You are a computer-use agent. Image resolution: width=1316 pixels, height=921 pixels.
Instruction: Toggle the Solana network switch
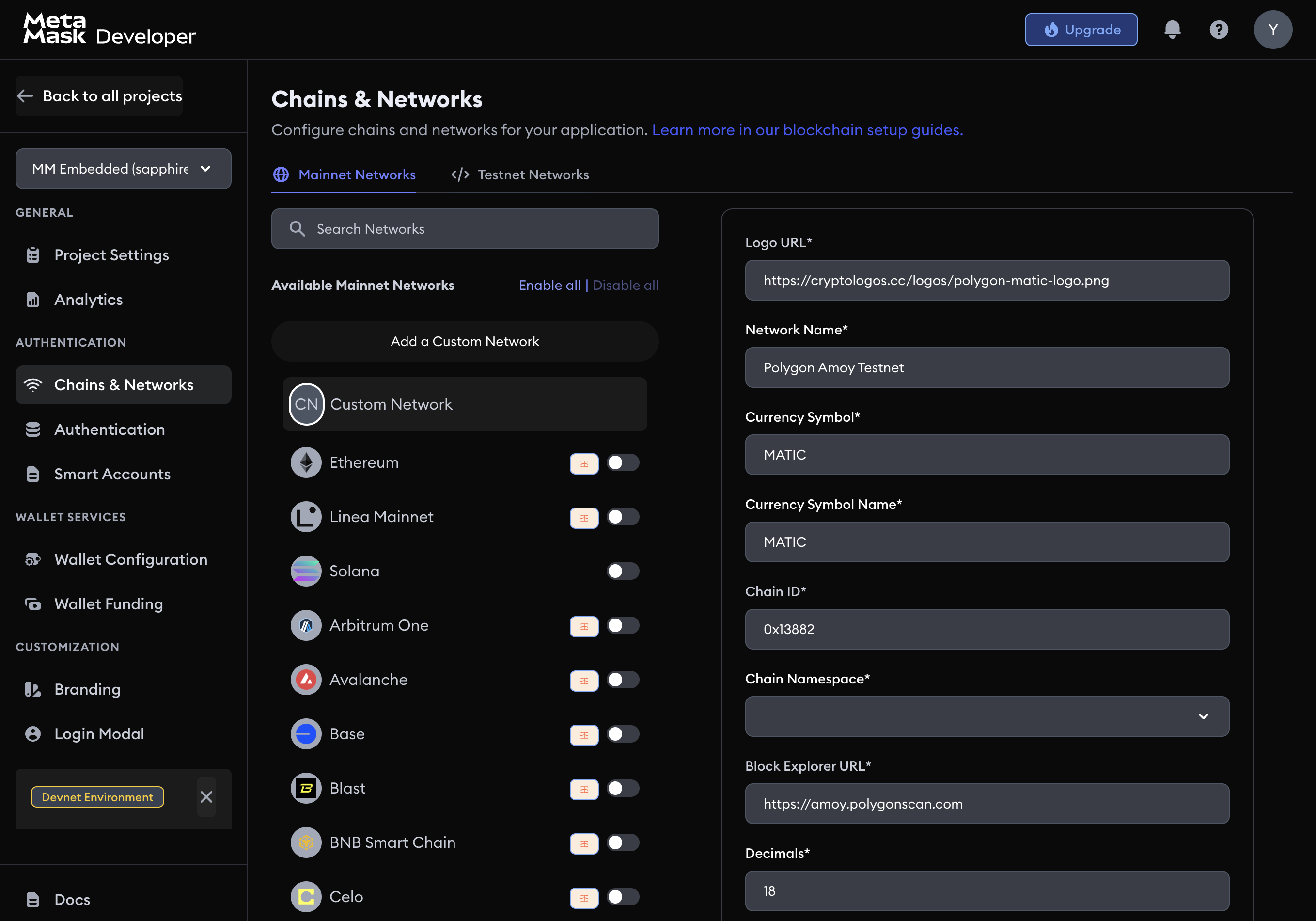click(x=623, y=571)
